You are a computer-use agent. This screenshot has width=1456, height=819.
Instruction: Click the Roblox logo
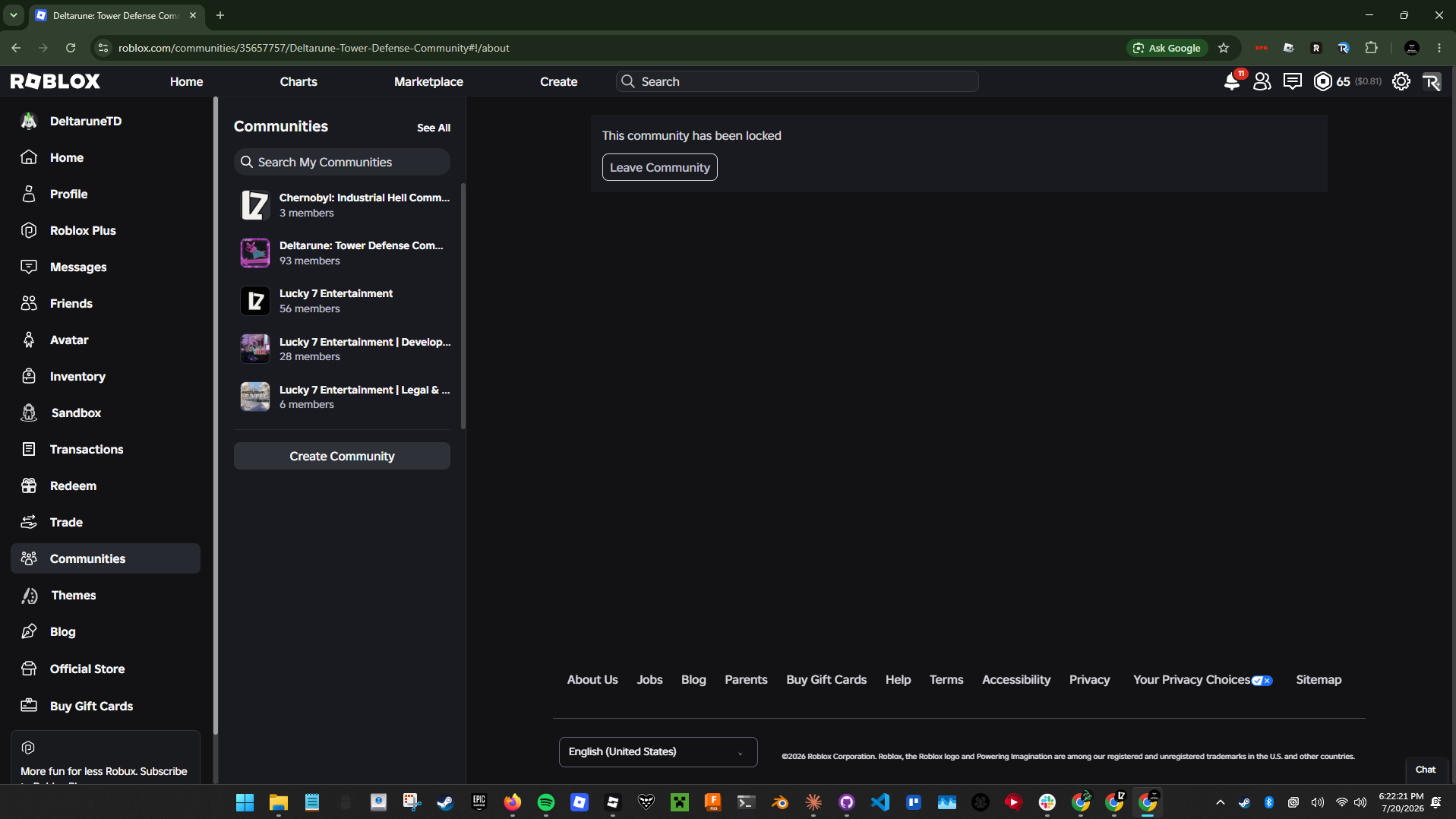click(55, 81)
